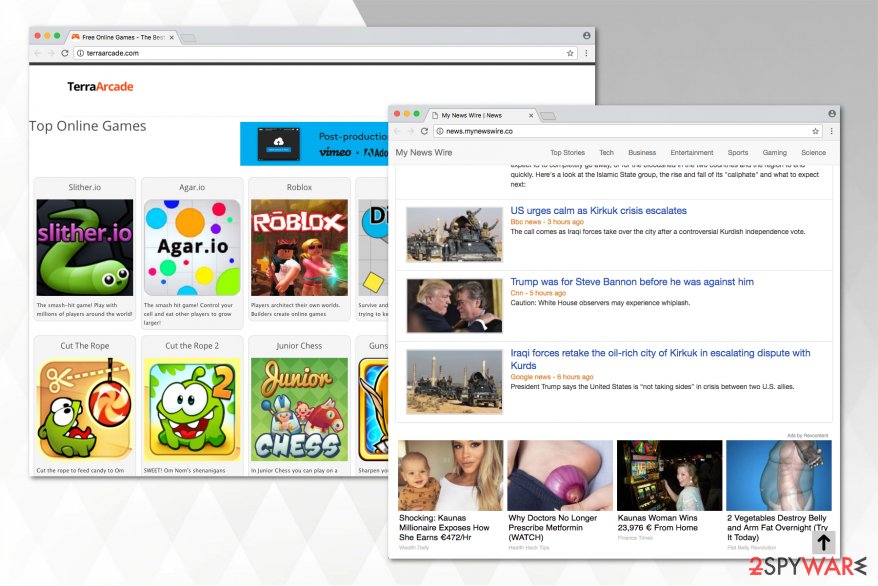The width and height of the screenshot is (878, 586).
Task: Close the My News Wire tab
Action: 531,115
